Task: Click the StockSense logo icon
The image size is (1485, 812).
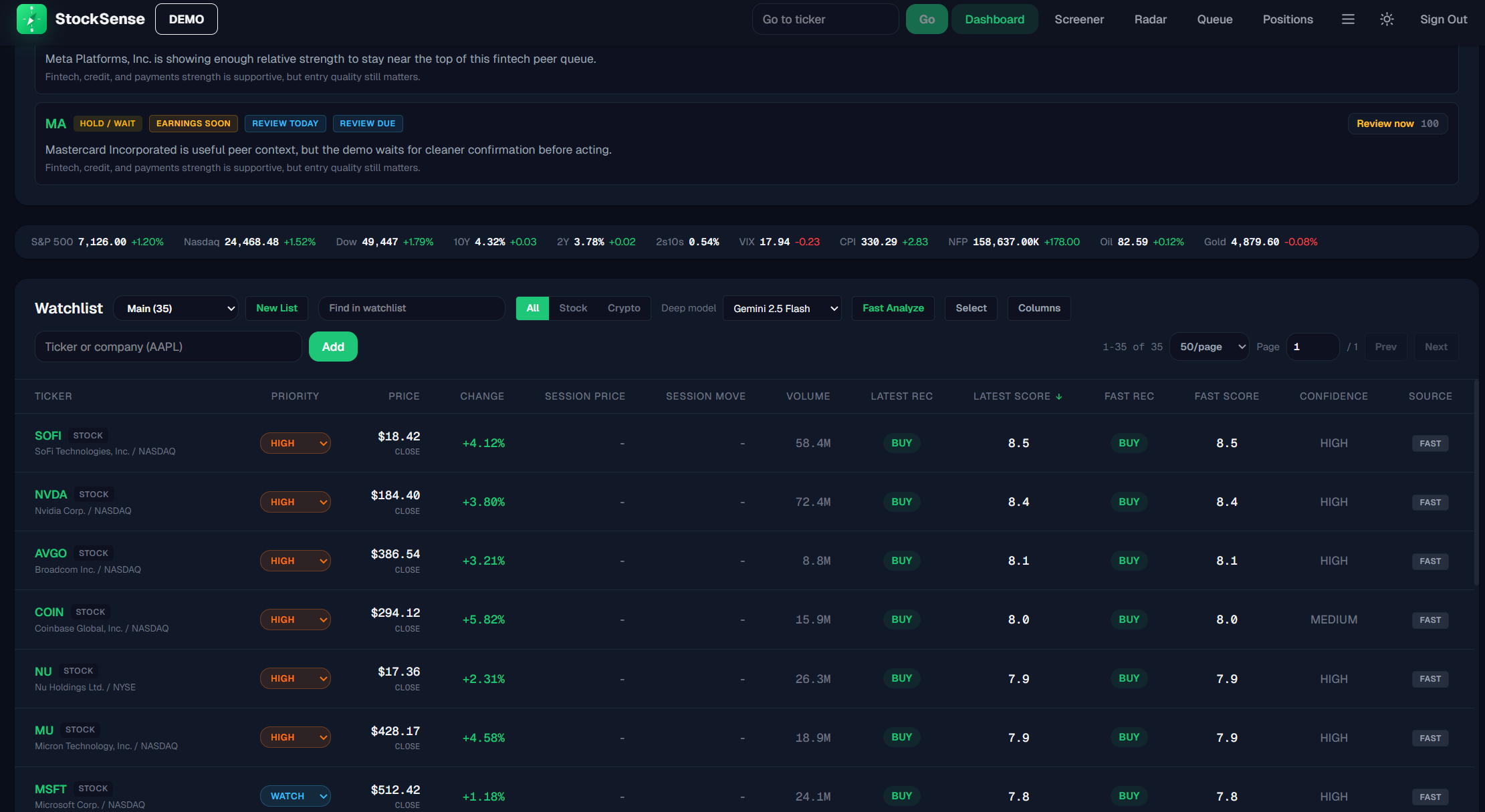Action: [31, 19]
